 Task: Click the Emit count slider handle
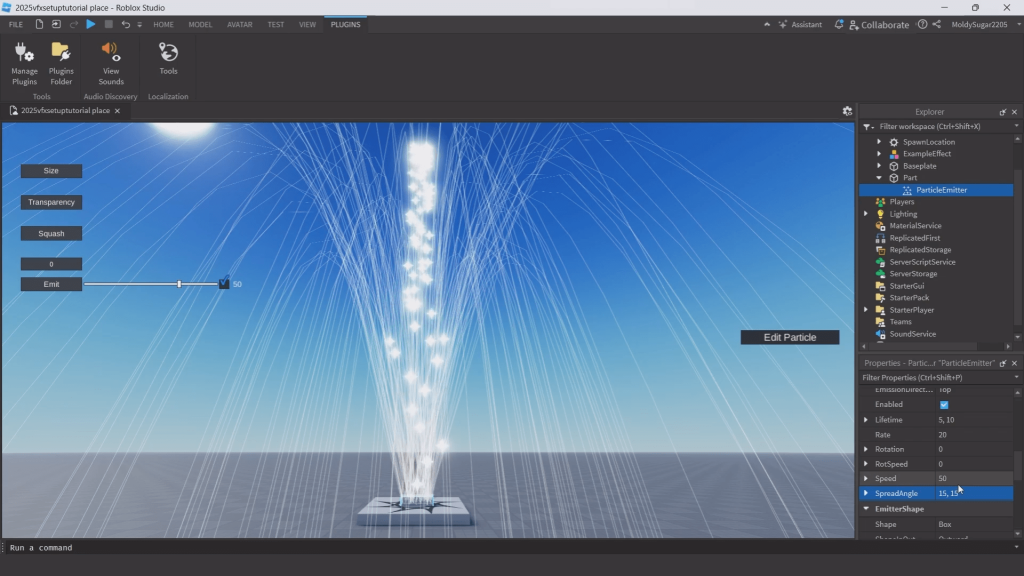179,284
